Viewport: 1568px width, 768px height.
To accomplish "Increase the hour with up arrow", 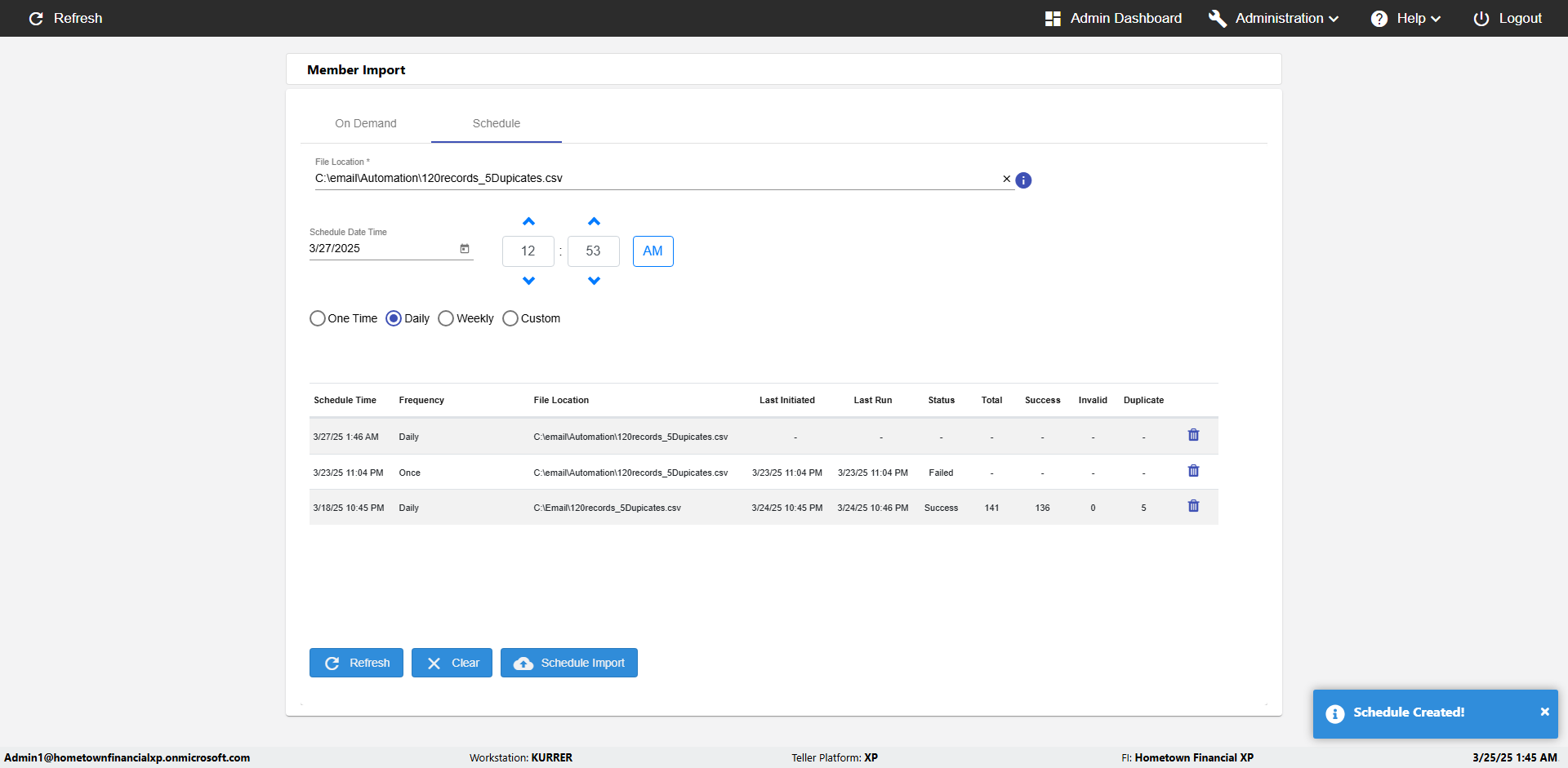I will point(528,222).
